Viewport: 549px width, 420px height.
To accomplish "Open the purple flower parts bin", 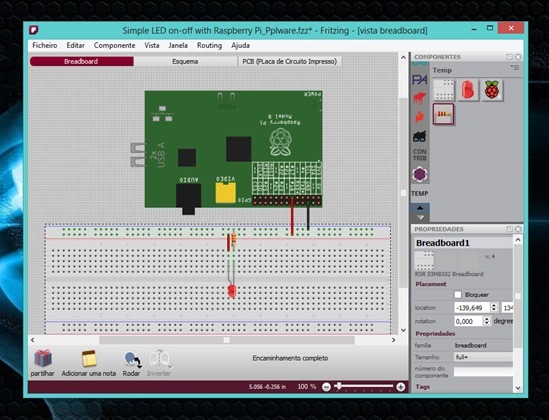I will (x=419, y=174).
